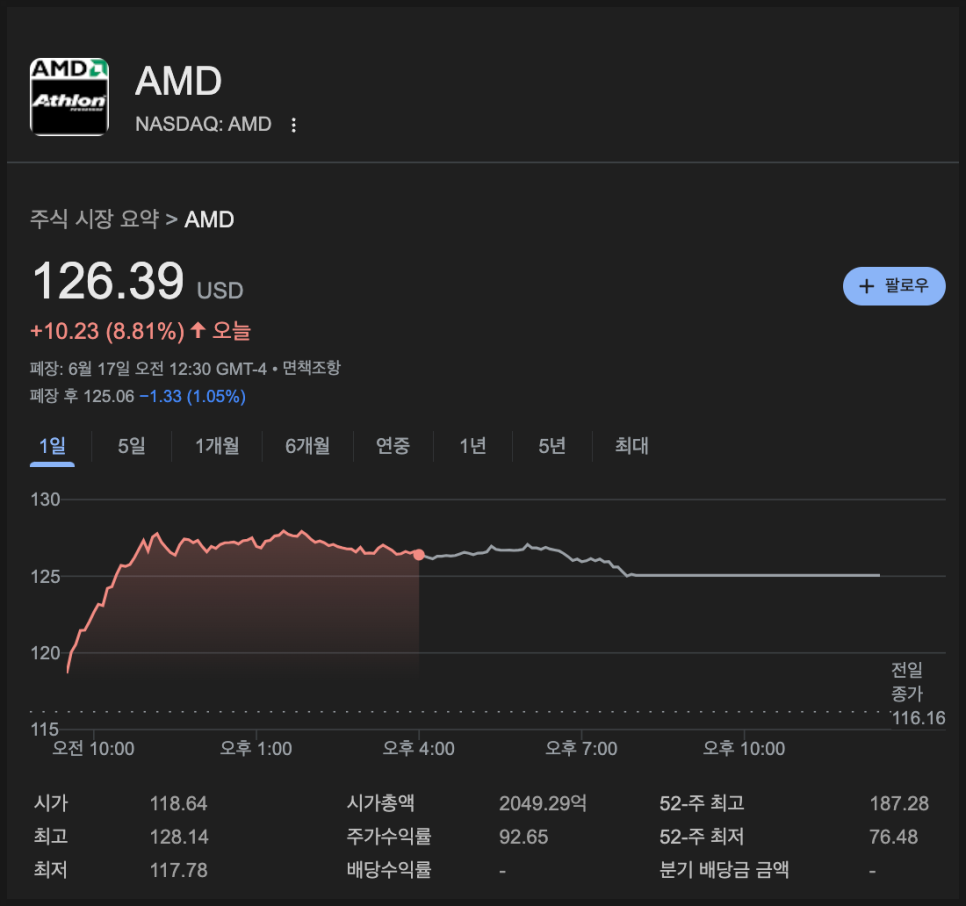Click the 오후 4:00 time axis label
The height and width of the screenshot is (906, 966).
[418, 748]
